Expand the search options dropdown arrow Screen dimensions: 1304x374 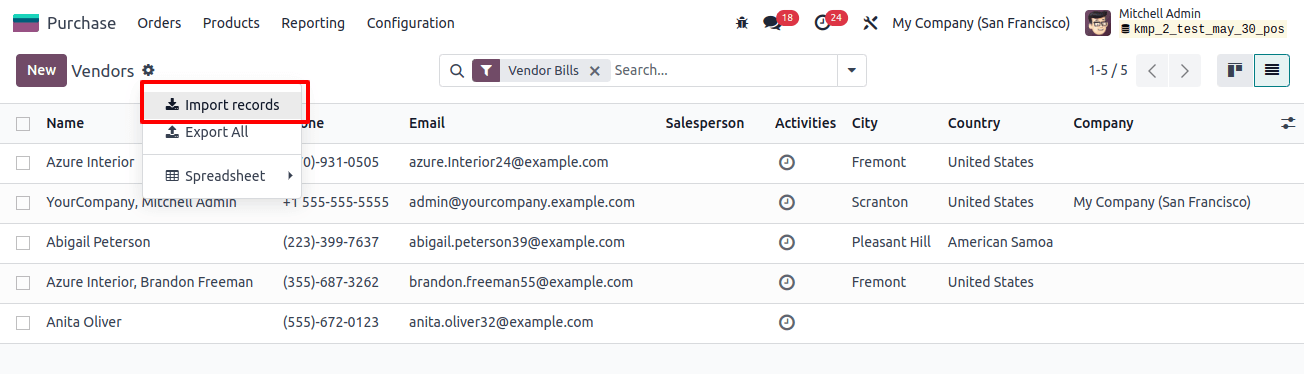coord(852,71)
